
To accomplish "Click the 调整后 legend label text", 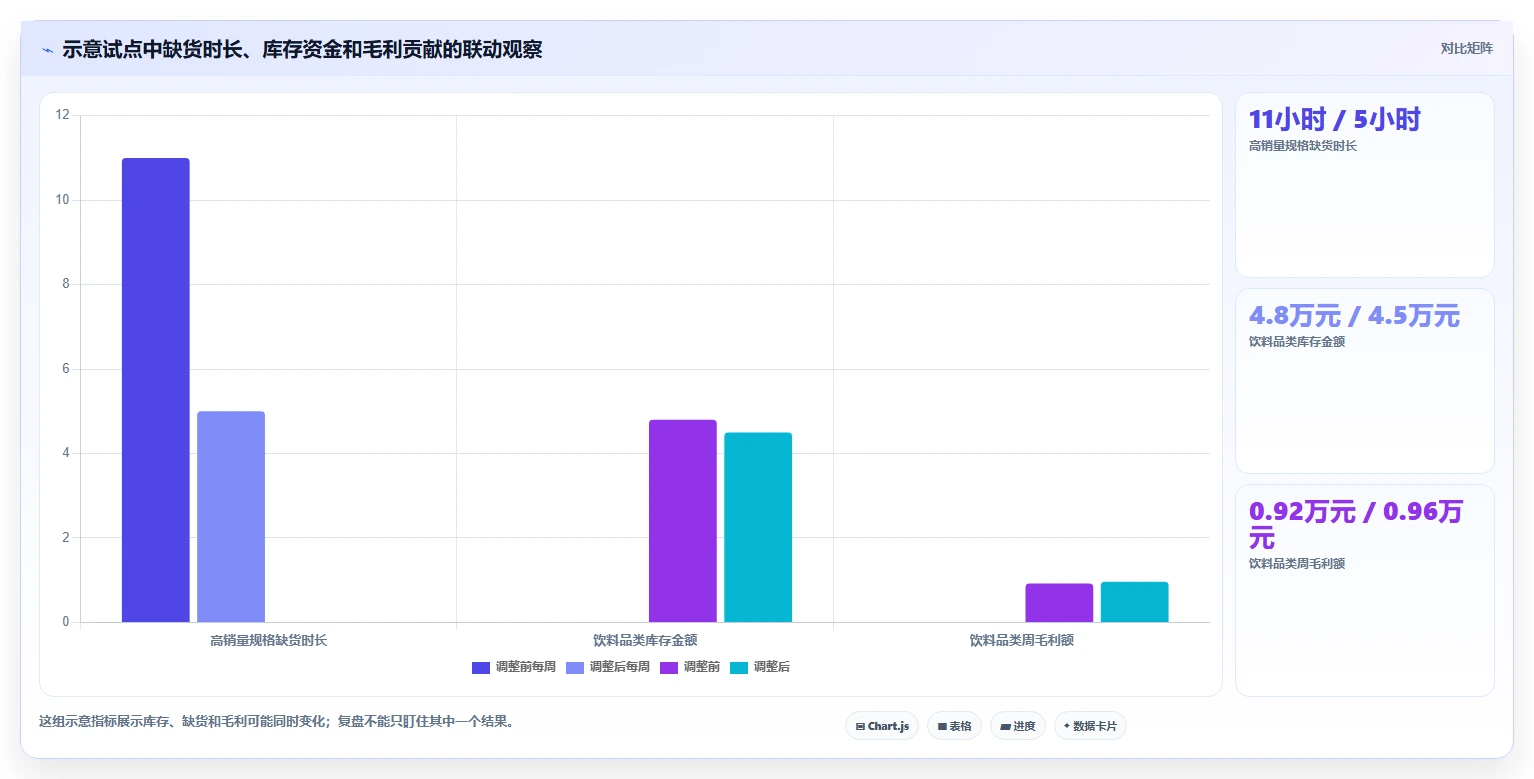I will [x=771, y=667].
